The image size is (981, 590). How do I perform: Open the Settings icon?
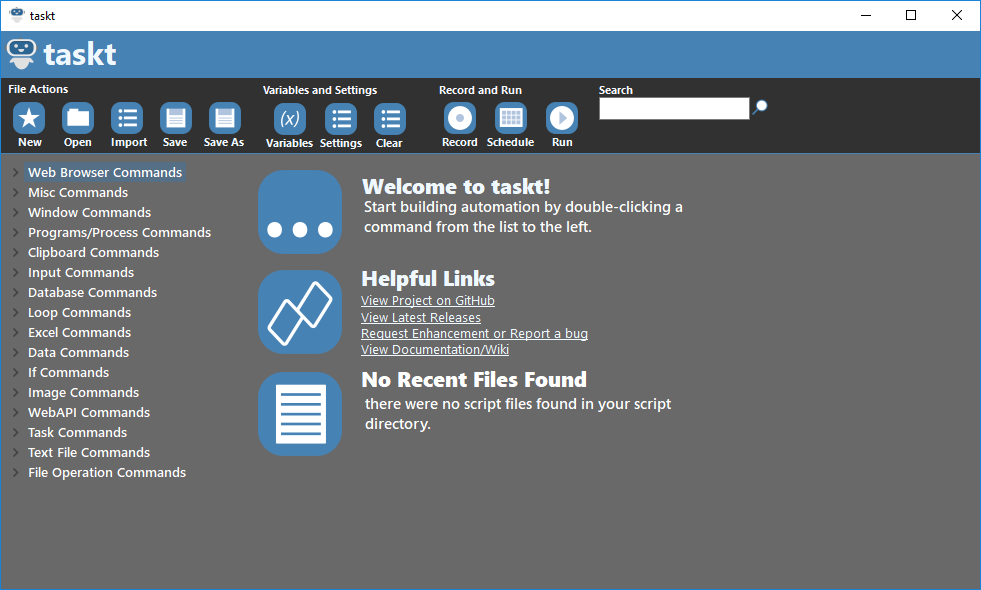pyautogui.click(x=341, y=119)
